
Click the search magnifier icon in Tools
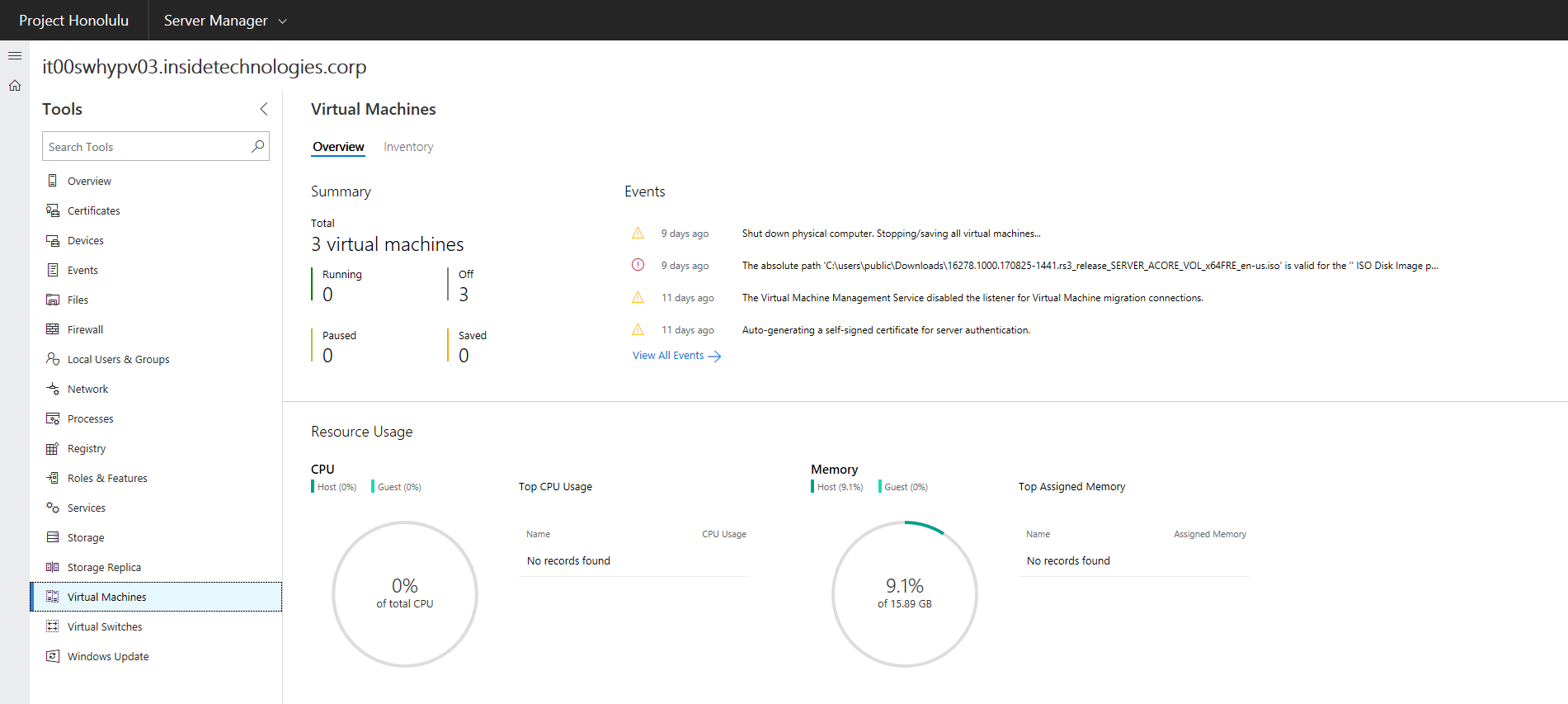coord(257,146)
